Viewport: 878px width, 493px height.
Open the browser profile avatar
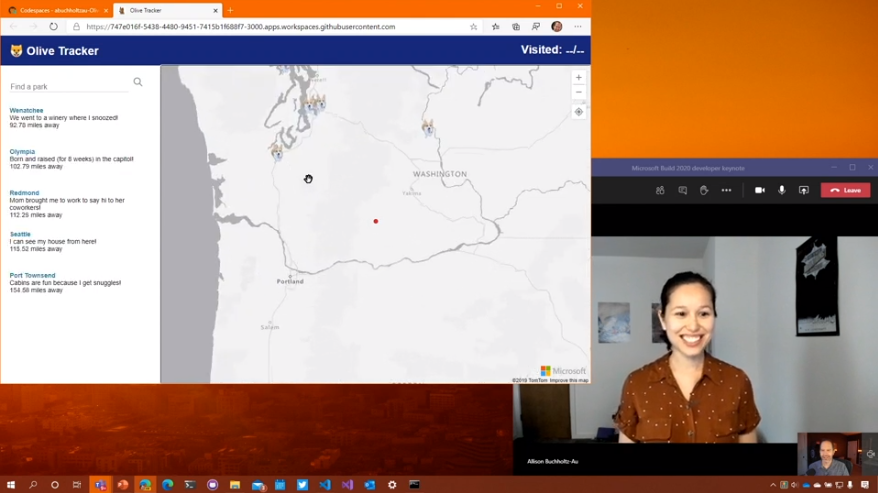557,26
